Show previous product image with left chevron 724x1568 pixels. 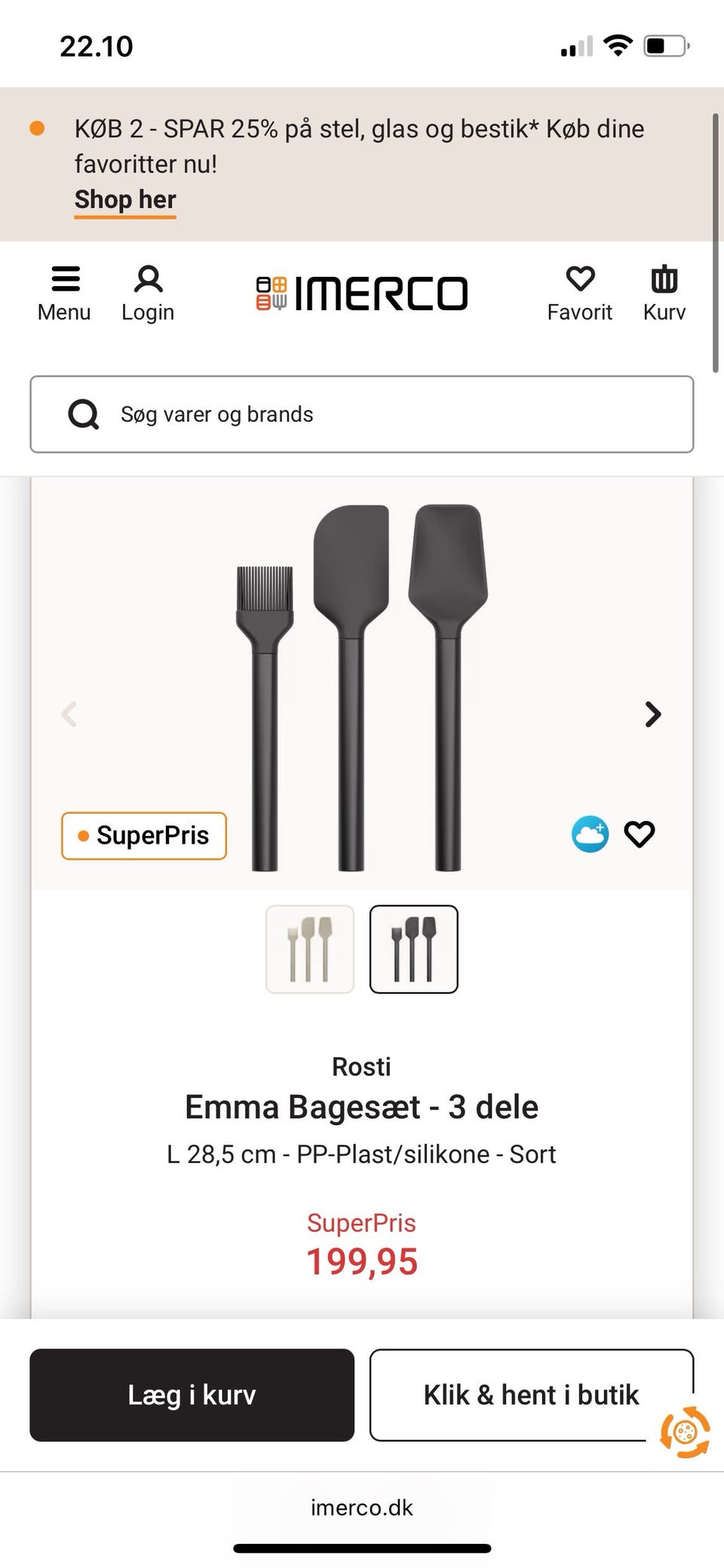tap(69, 714)
